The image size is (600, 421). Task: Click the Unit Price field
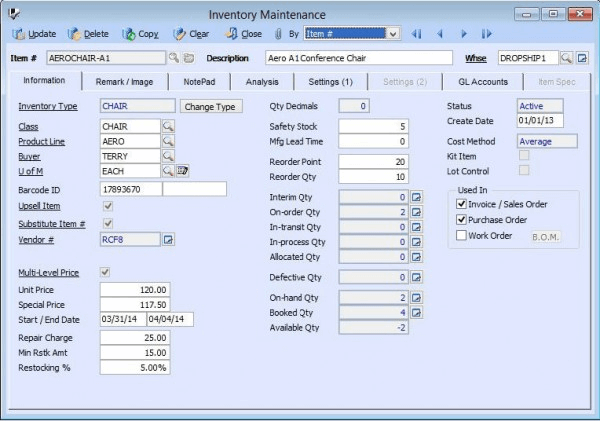tap(135, 290)
